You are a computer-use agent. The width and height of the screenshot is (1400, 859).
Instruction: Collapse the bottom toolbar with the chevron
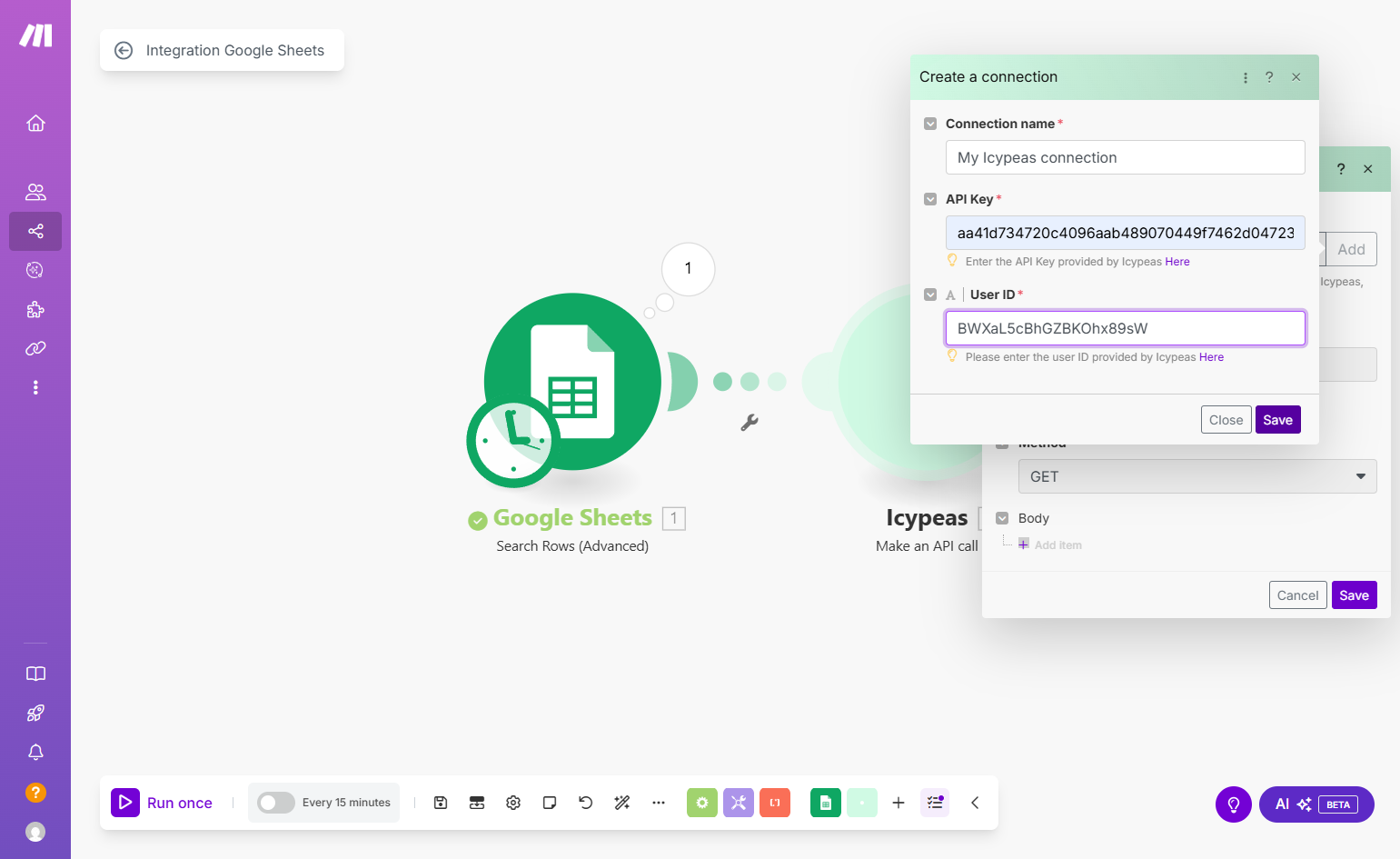(x=975, y=803)
